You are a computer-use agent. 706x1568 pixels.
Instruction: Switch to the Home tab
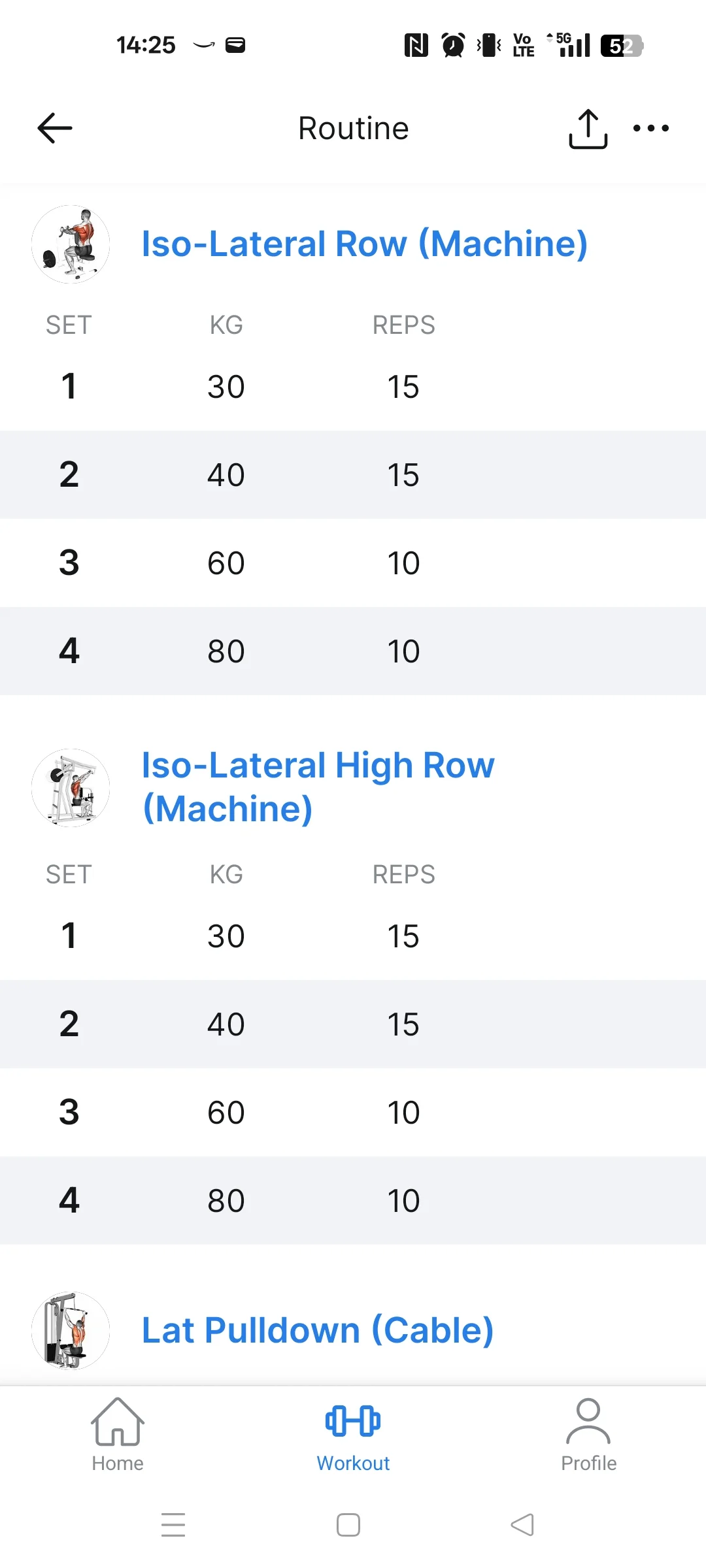[x=118, y=1435]
